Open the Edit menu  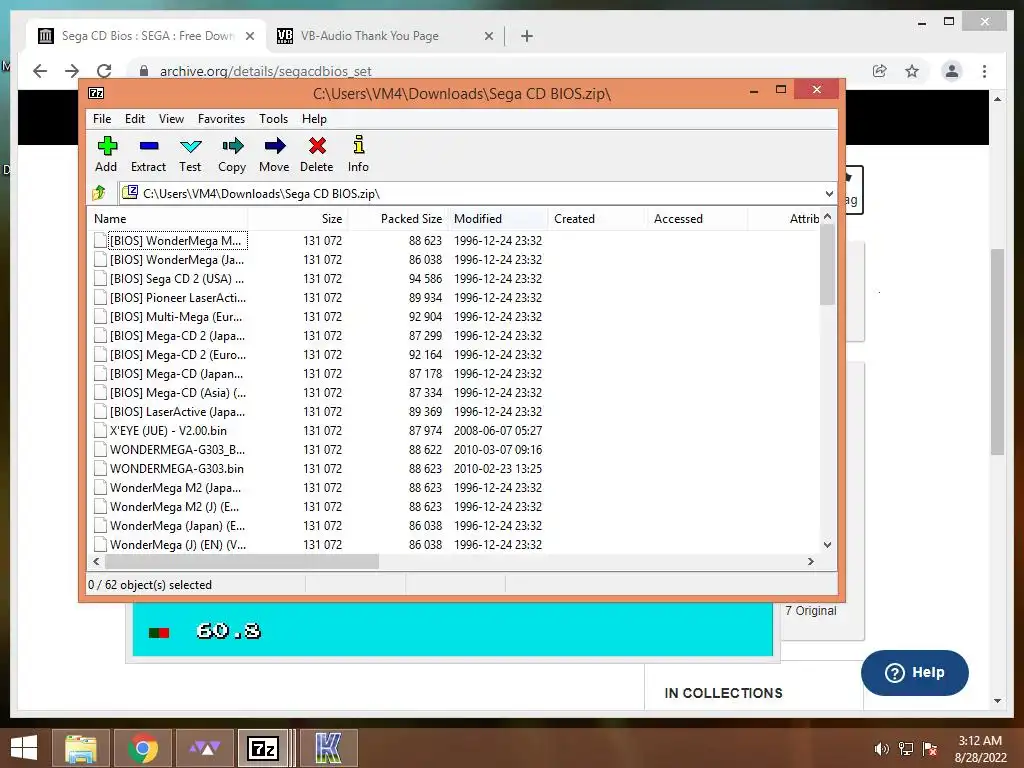coord(135,119)
